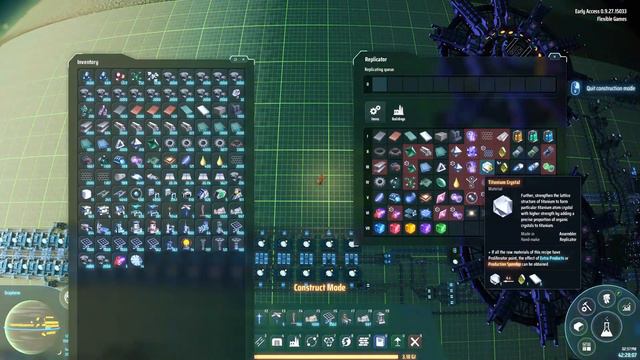640x360 pixels.
Task: Open the statistics graph panel button
Action: [626, 306]
